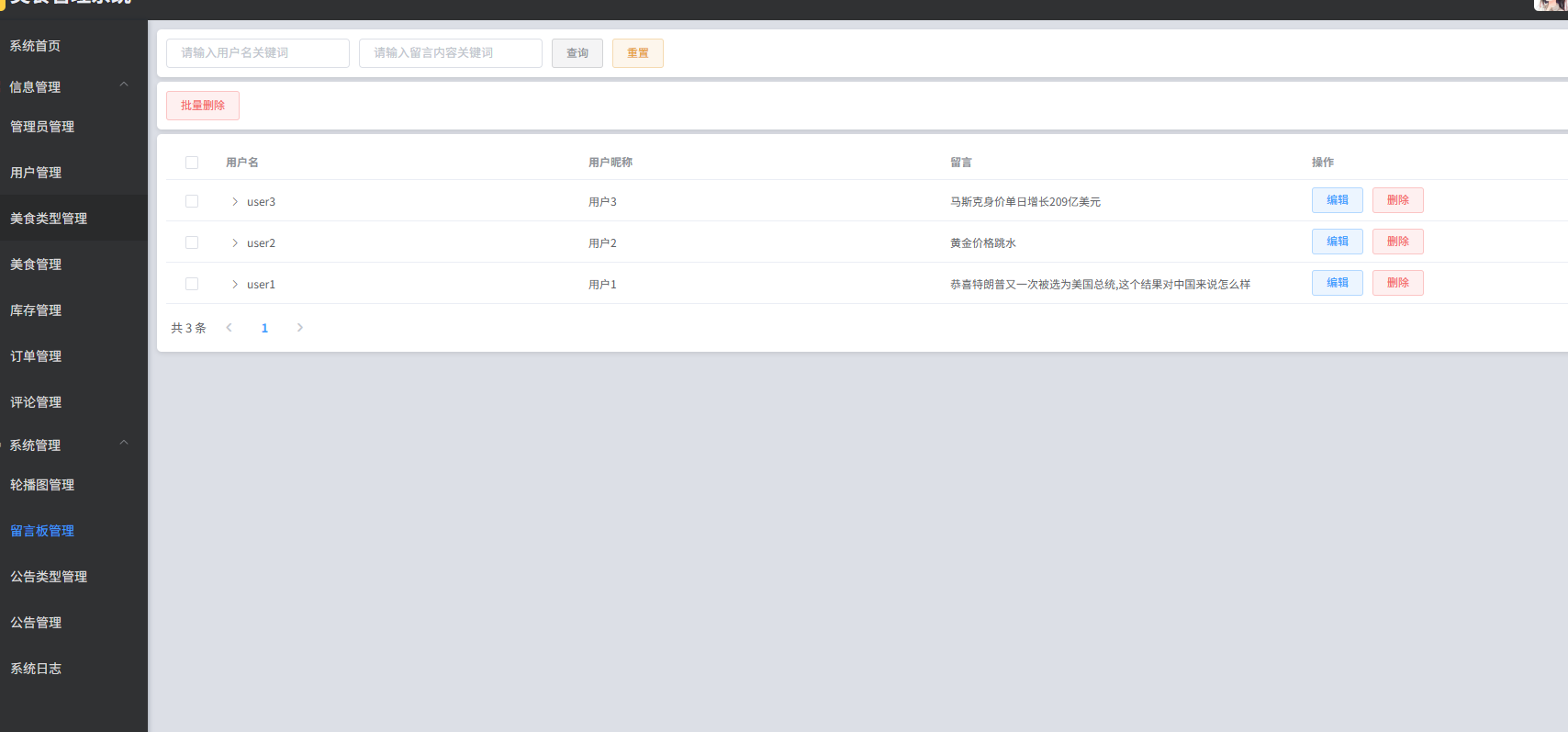Click the message starting 恭喜特朗普
This screenshot has height=732, width=1568.
coord(1100,285)
